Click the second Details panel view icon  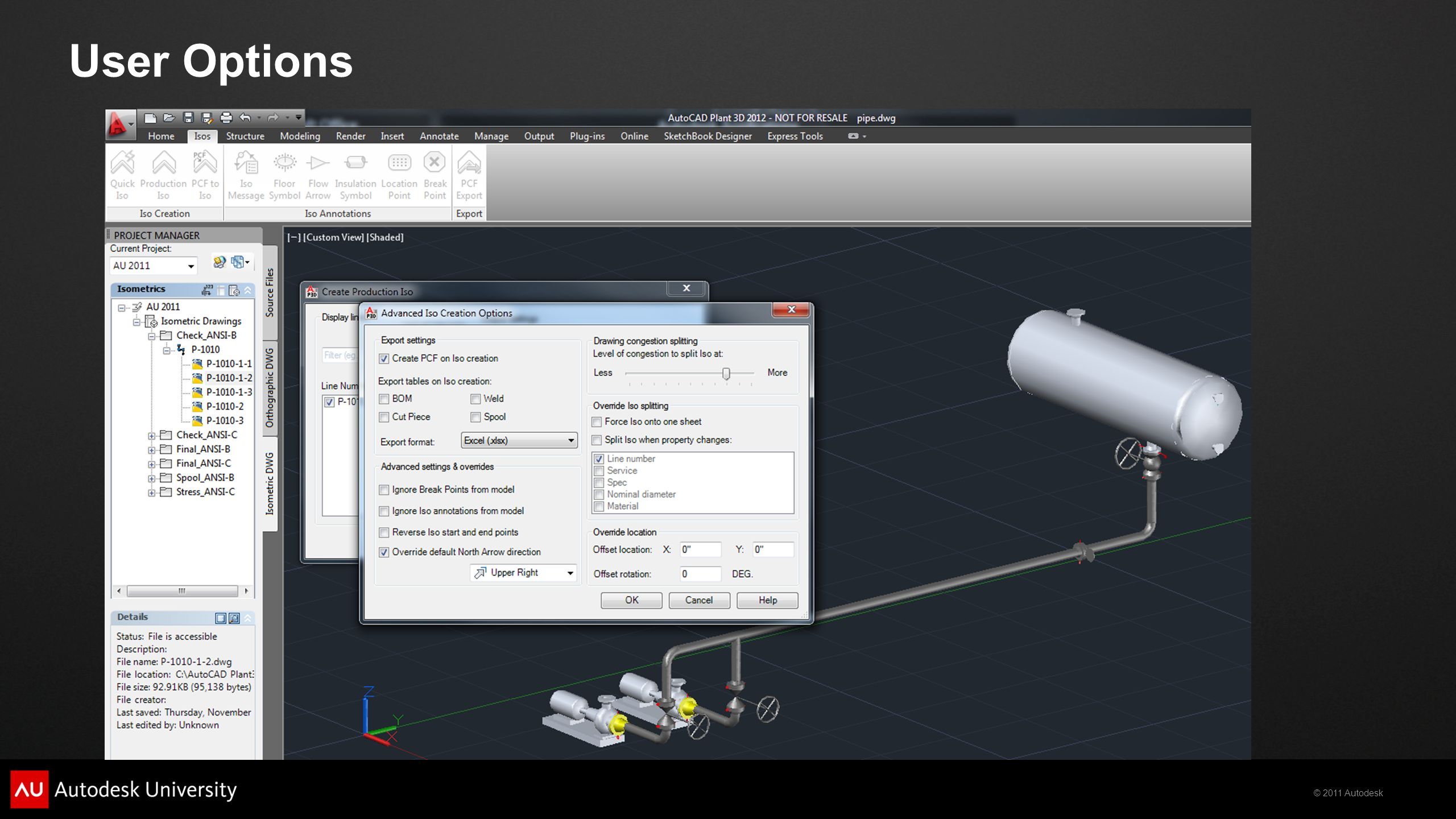pos(234,618)
